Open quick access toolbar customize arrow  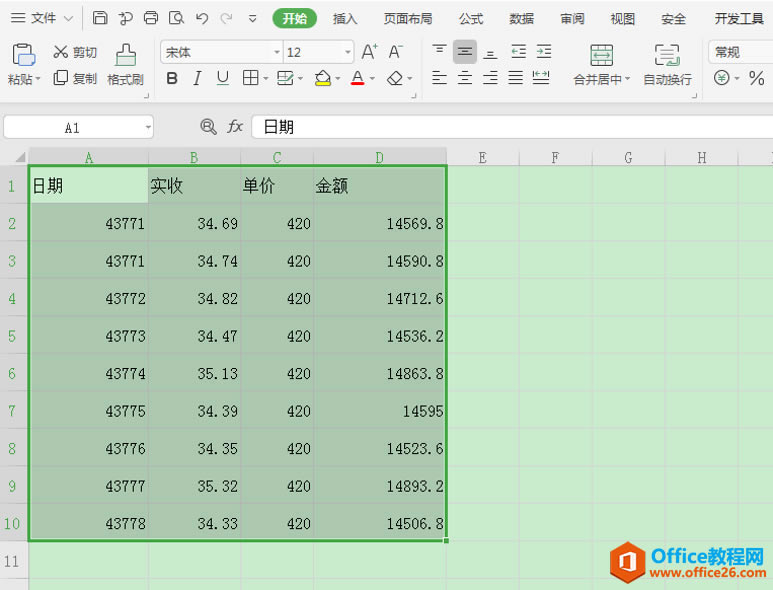pyautogui.click(x=252, y=19)
